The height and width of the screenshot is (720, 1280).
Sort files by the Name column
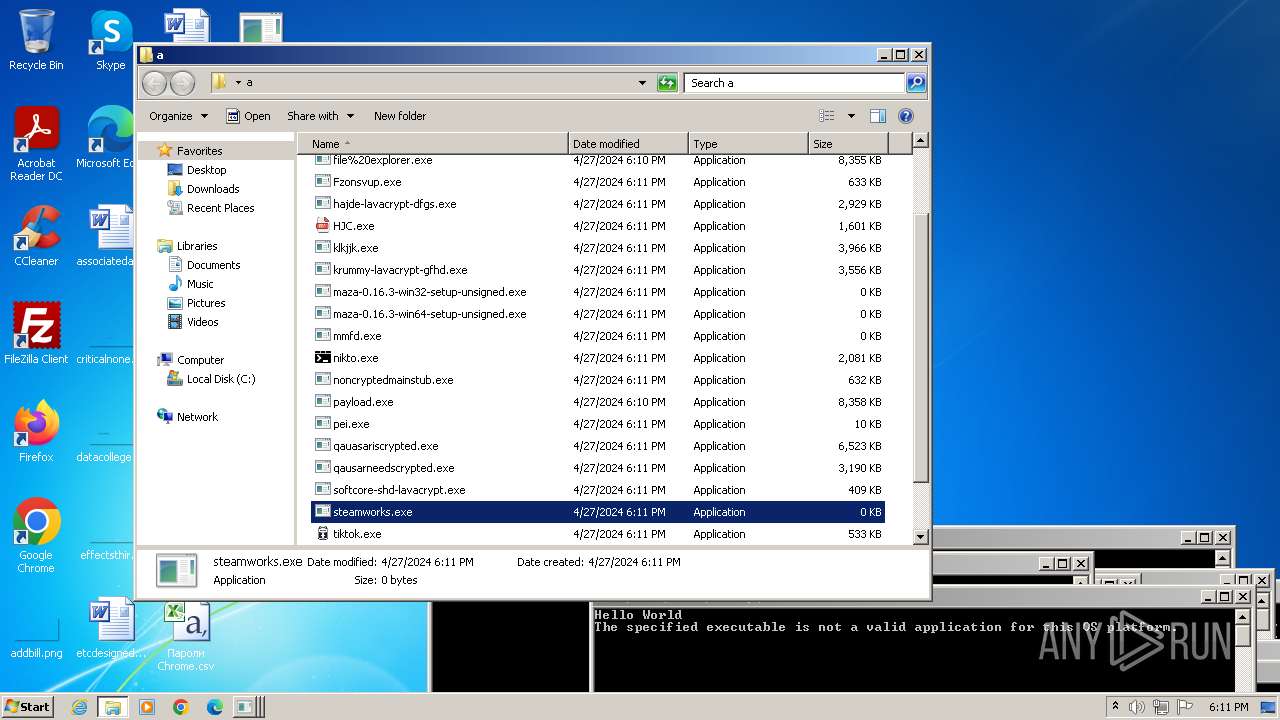coord(432,144)
